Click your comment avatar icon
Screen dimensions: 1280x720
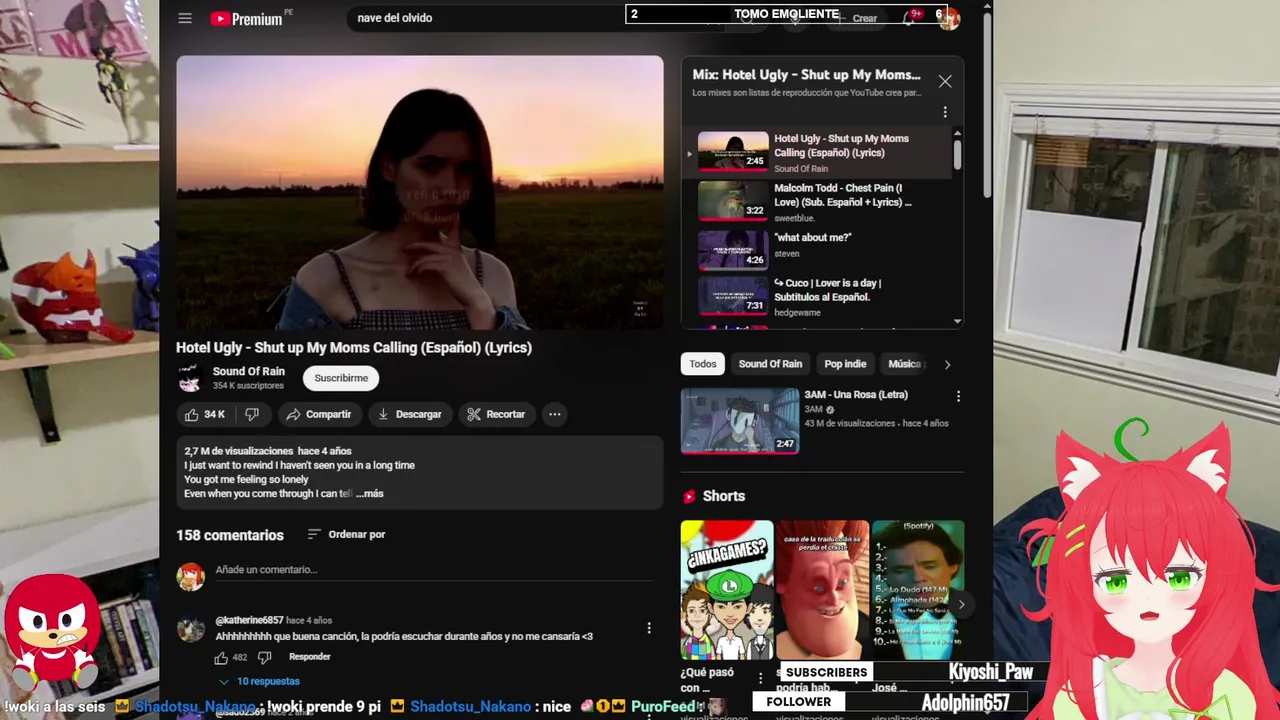(190, 577)
